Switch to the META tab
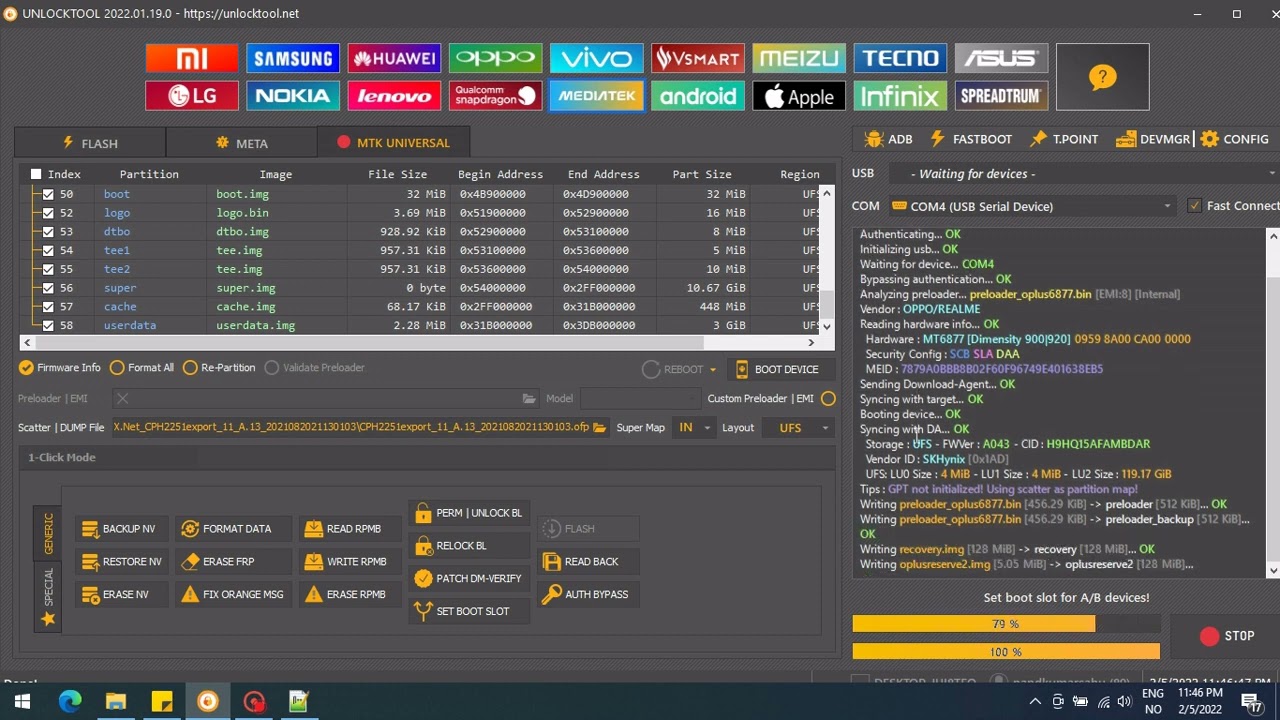 pos(241,143)
